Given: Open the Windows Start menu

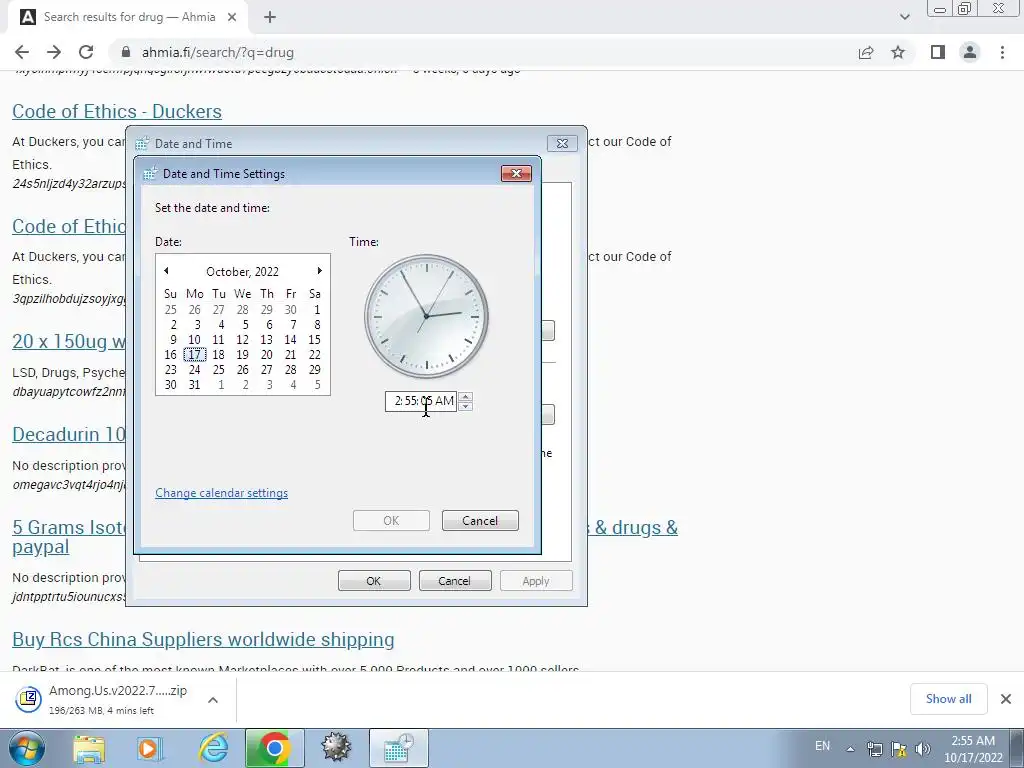Looking at the screenshot, I should coord(27,748).
